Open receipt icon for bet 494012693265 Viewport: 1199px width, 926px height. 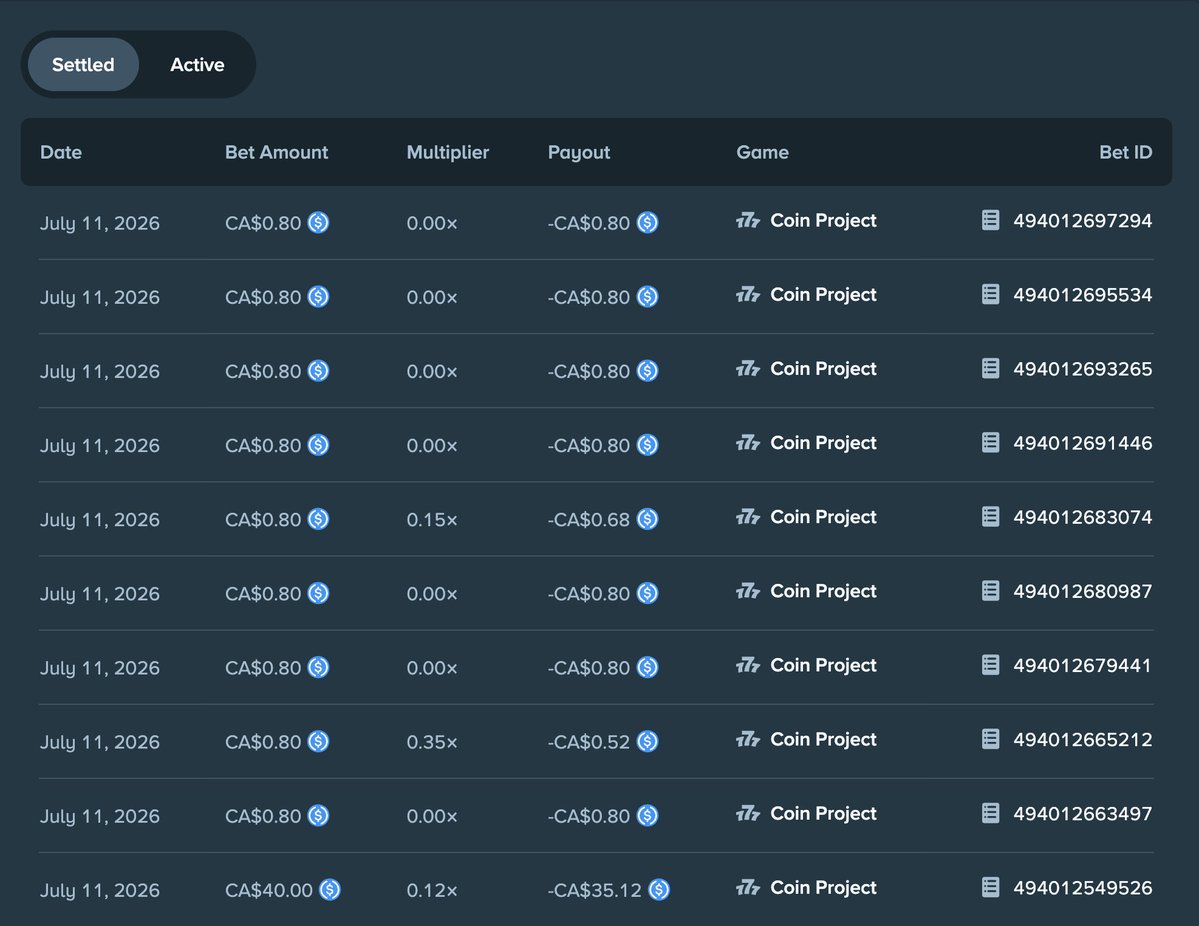coord(990,369)
